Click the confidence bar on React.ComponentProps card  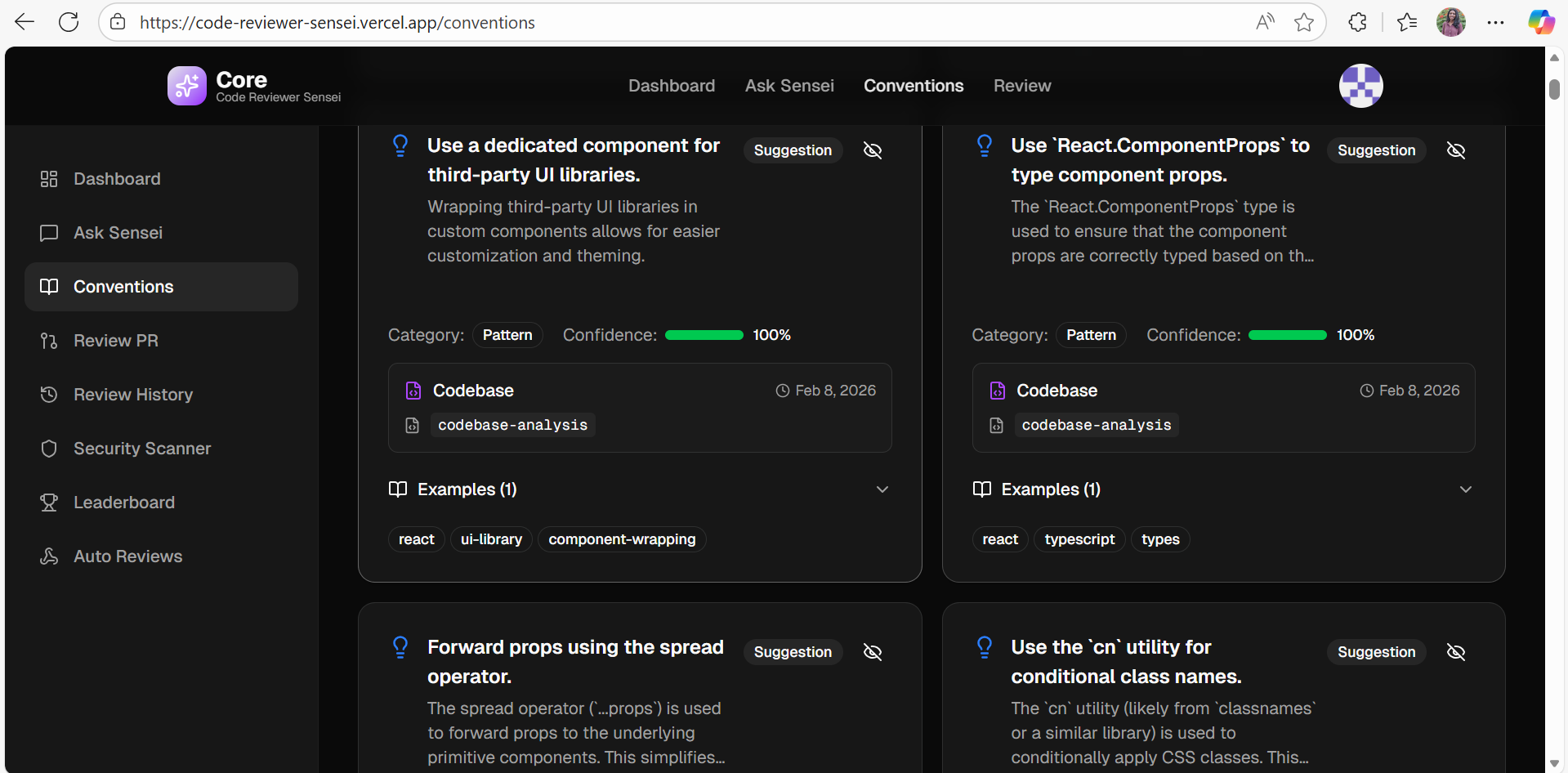pos(1287,335)
